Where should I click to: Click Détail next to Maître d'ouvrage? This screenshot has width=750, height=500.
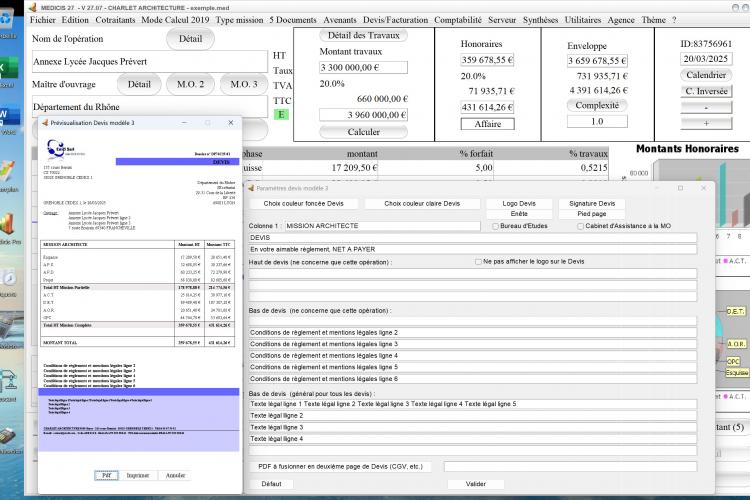139,84
